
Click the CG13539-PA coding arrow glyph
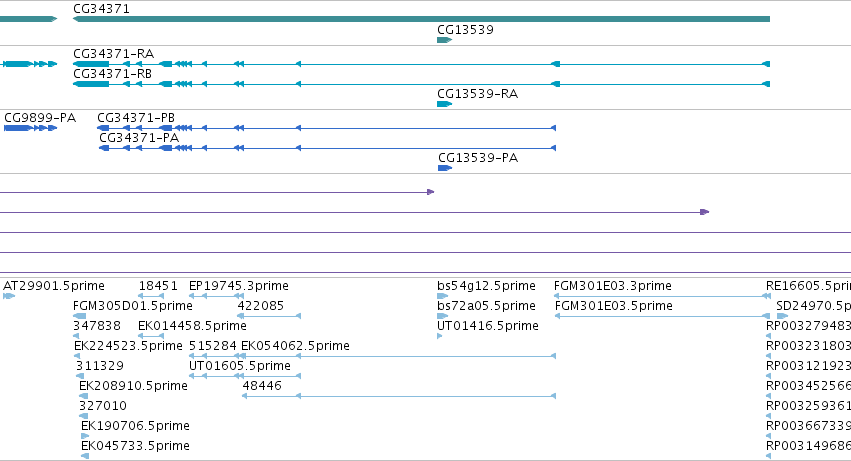pyautogui.click(x=445, y=168)
